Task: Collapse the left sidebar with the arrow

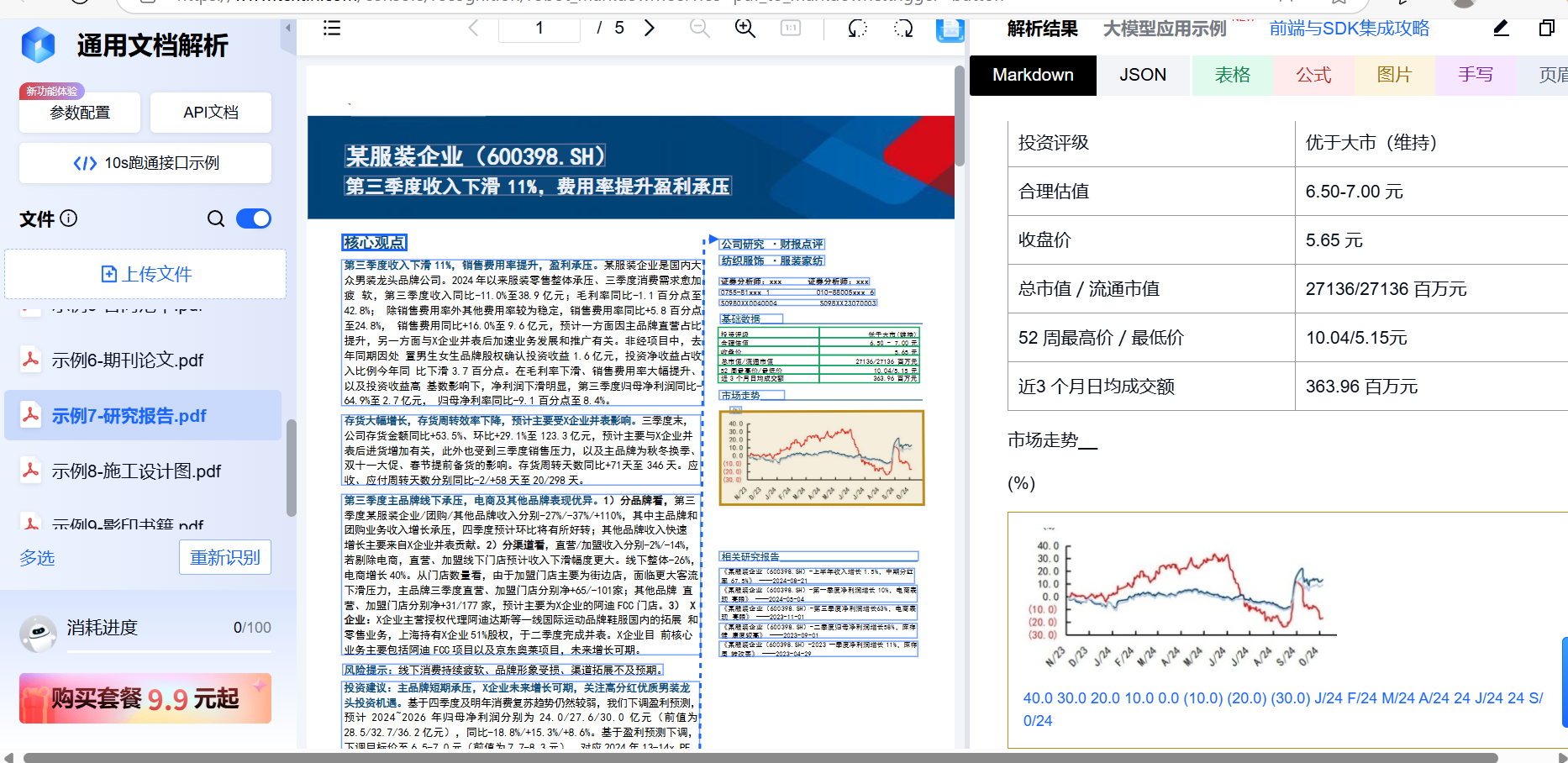Action: 287,28
